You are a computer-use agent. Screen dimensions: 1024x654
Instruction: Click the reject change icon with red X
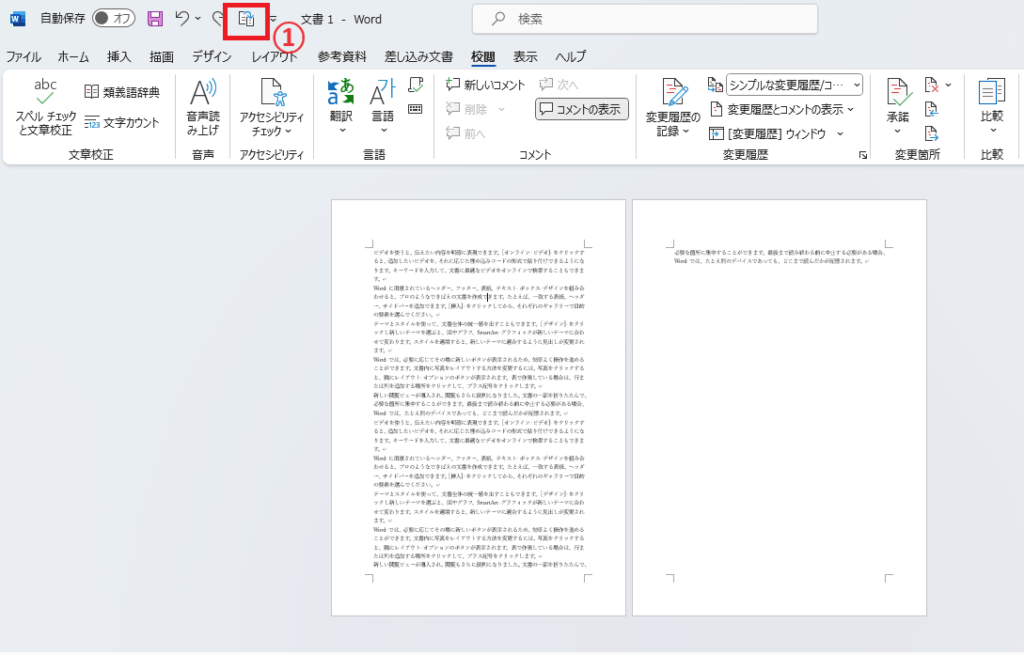click(x=932, y=85)
